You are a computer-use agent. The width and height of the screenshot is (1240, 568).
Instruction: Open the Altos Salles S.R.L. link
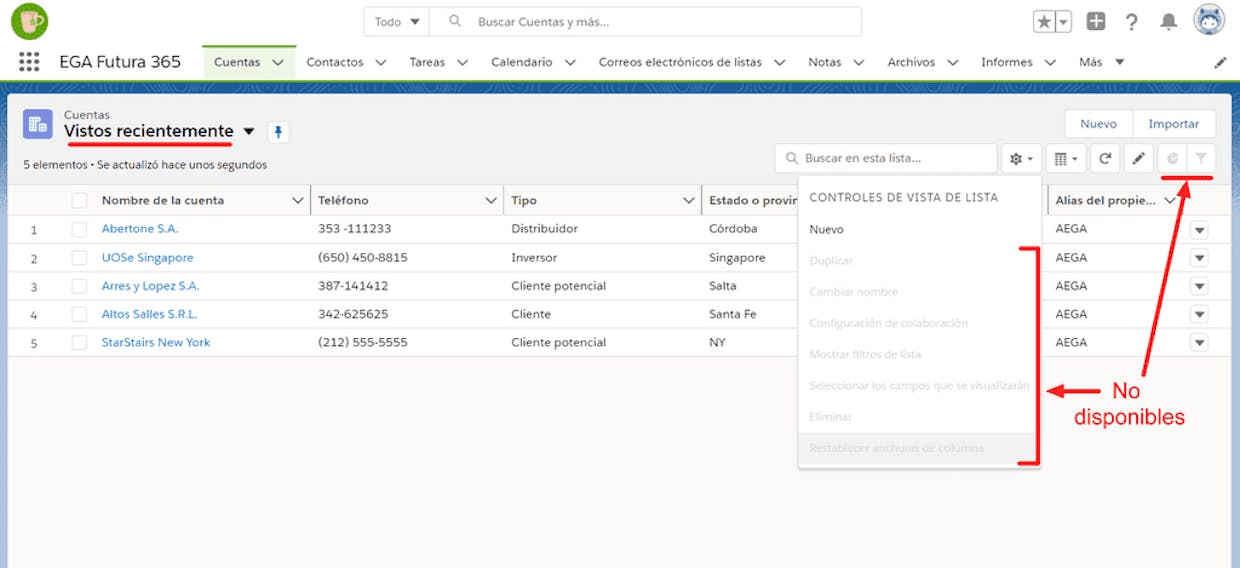point(150,314)
